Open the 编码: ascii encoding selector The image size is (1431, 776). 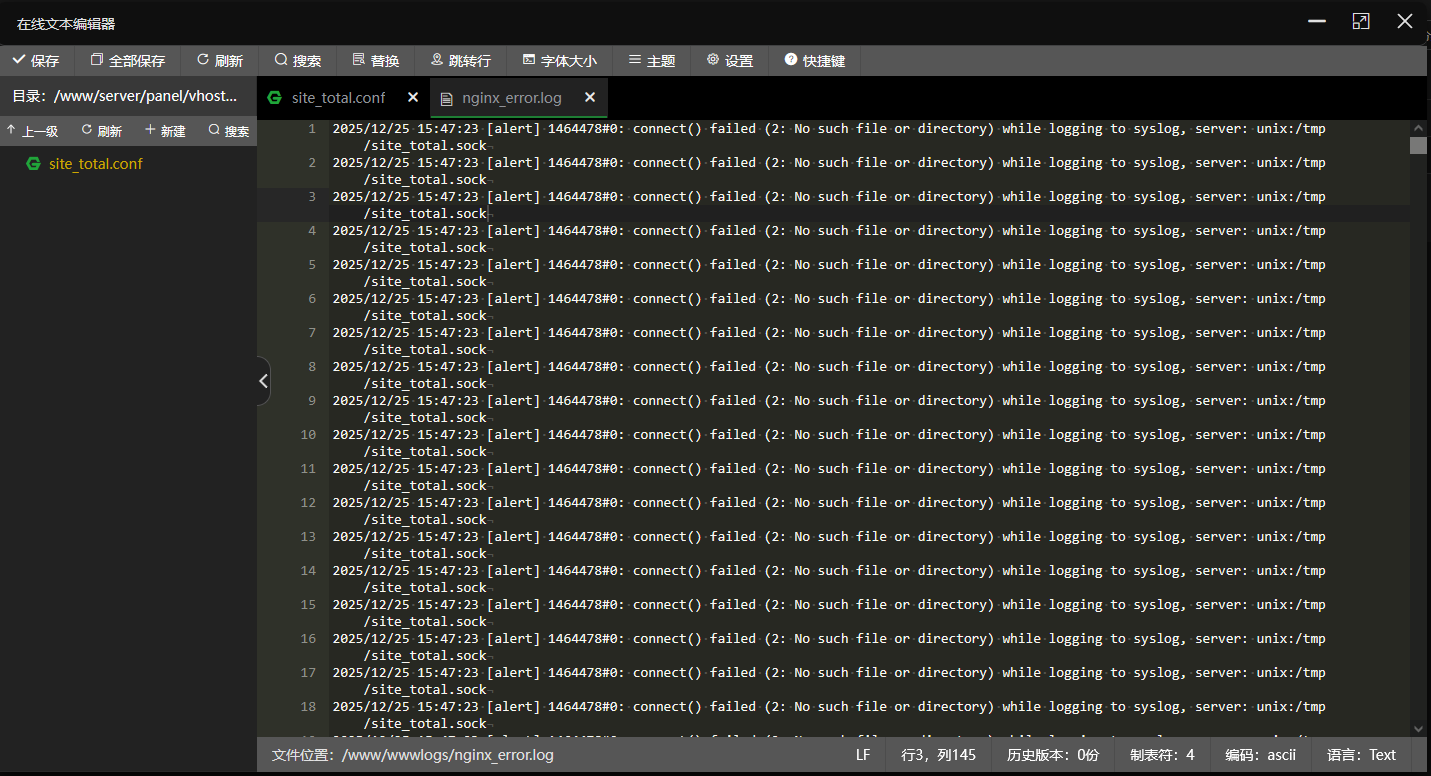1259,754
